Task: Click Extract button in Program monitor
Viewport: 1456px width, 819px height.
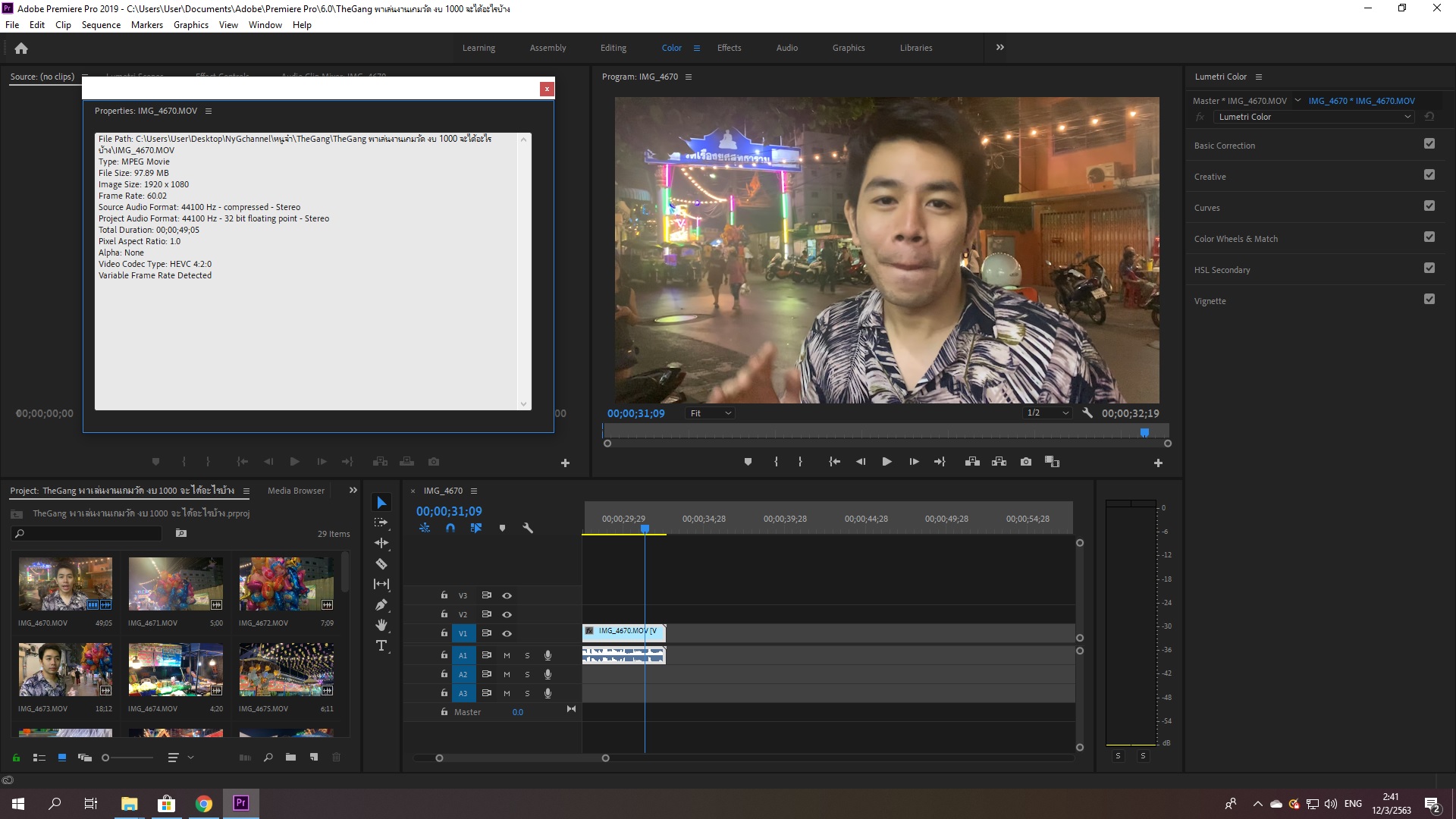Action: (x=999, y=461)
